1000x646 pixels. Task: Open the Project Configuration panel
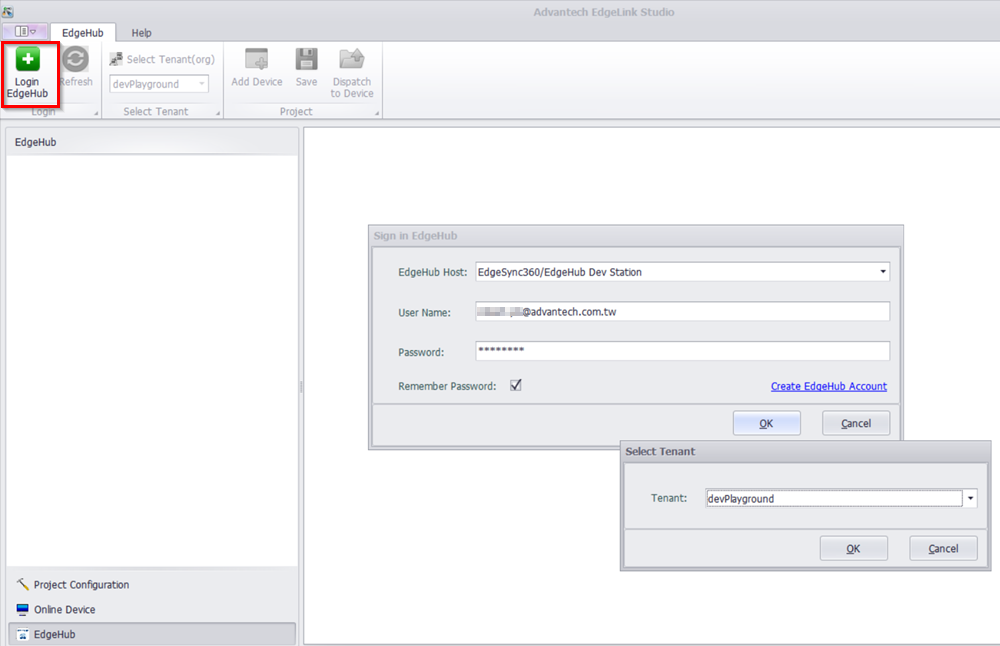click(81, 585)
